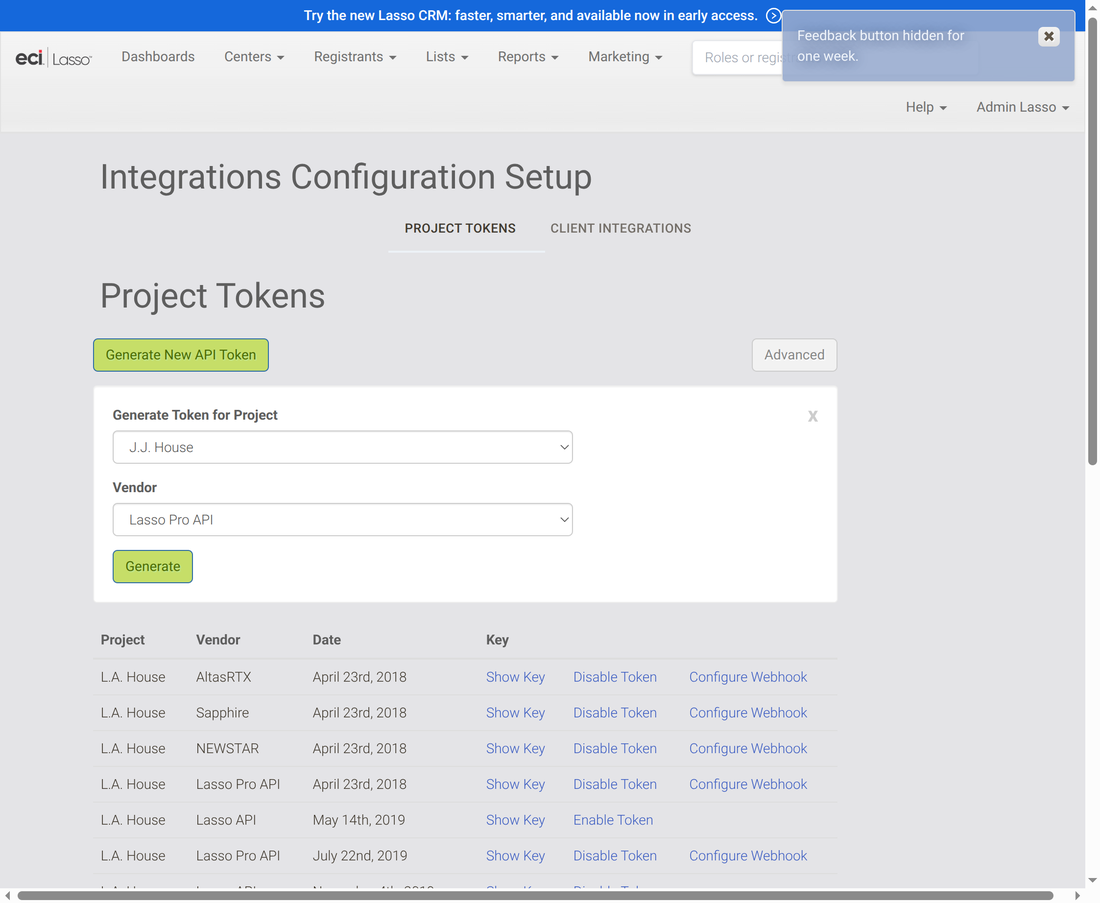Screen dimensions: 1100x903
Task: Open the Vendor dropdown showing Lasso Pro API
Action: pos(342,520)
